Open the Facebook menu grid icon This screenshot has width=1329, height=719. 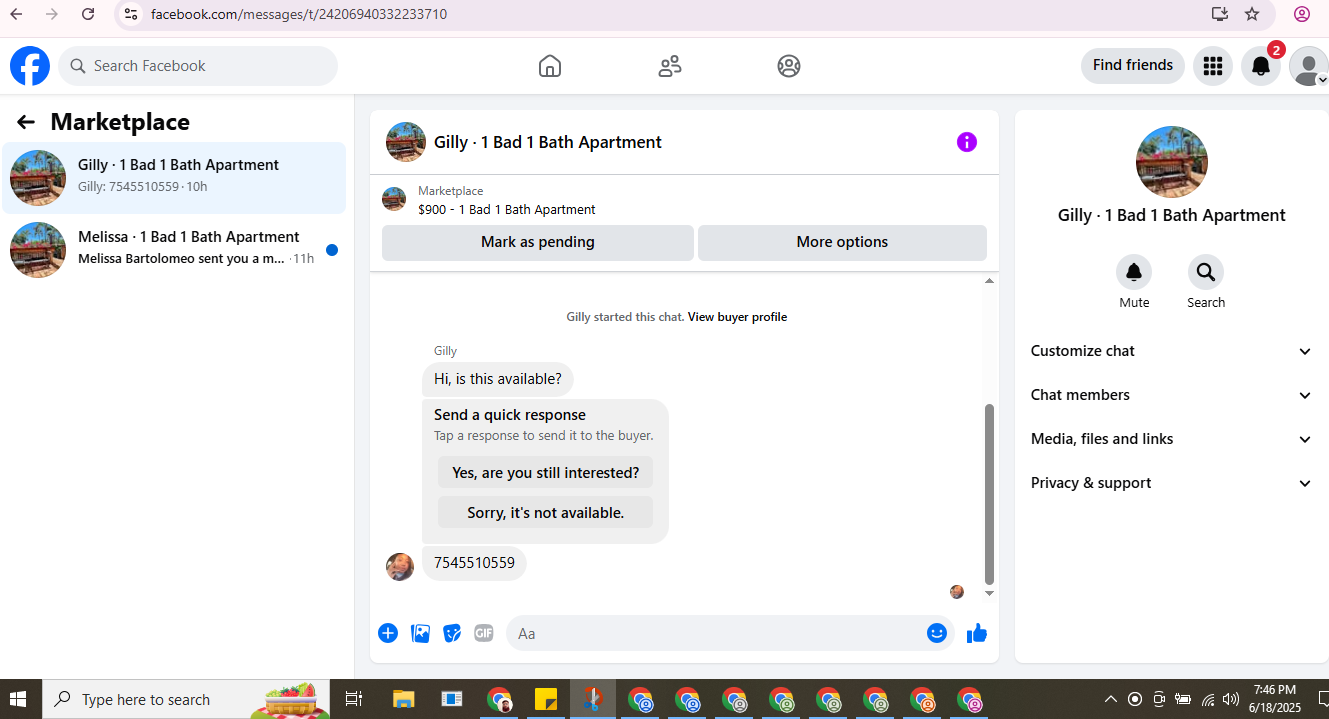1213,66
